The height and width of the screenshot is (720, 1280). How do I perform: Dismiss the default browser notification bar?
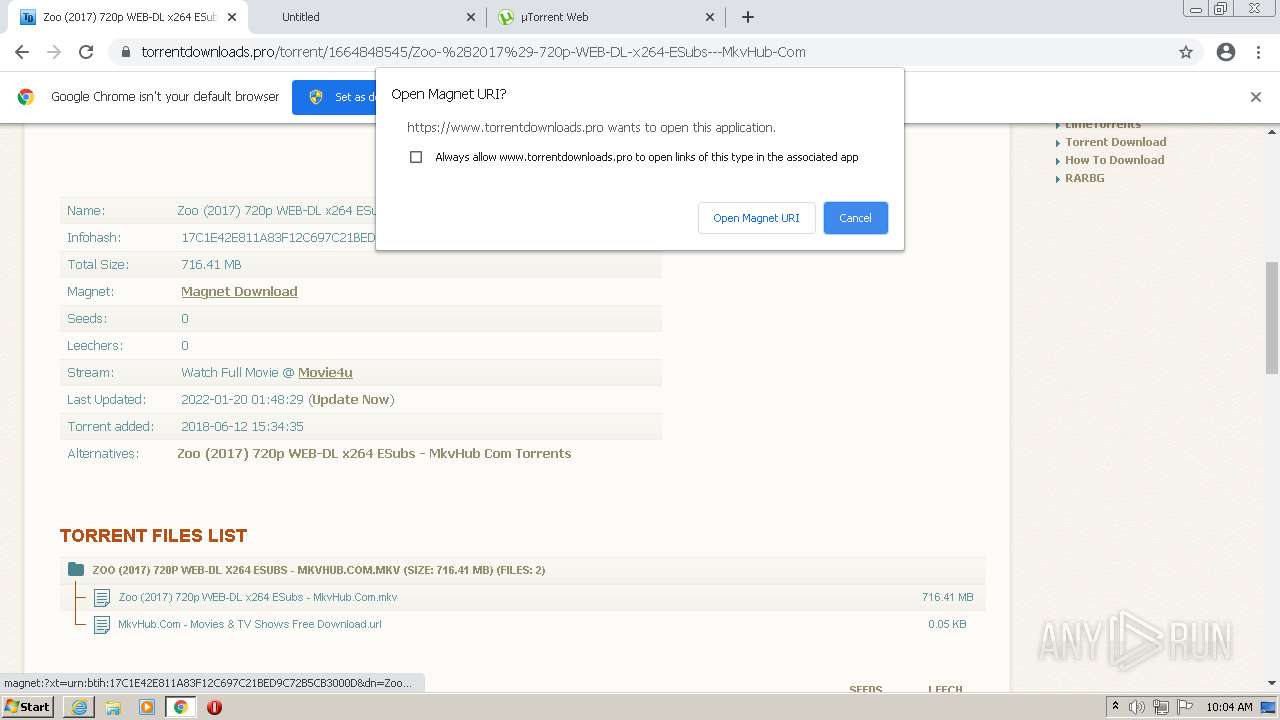point(1256,97)
